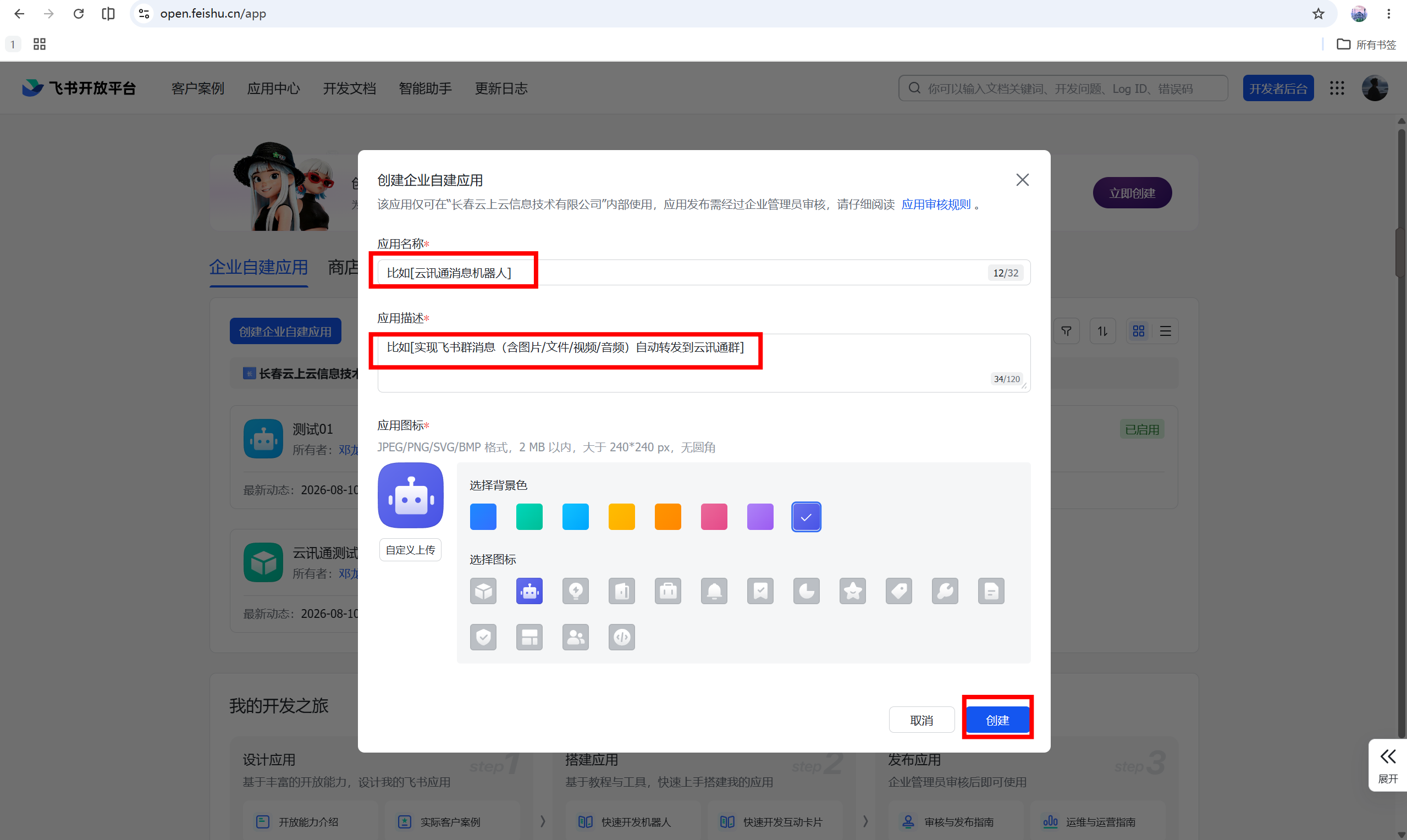The width and height of the screenshot is (1407, 840).
Task: Select the checked indigo background color
Action: [x=807, y=517]
